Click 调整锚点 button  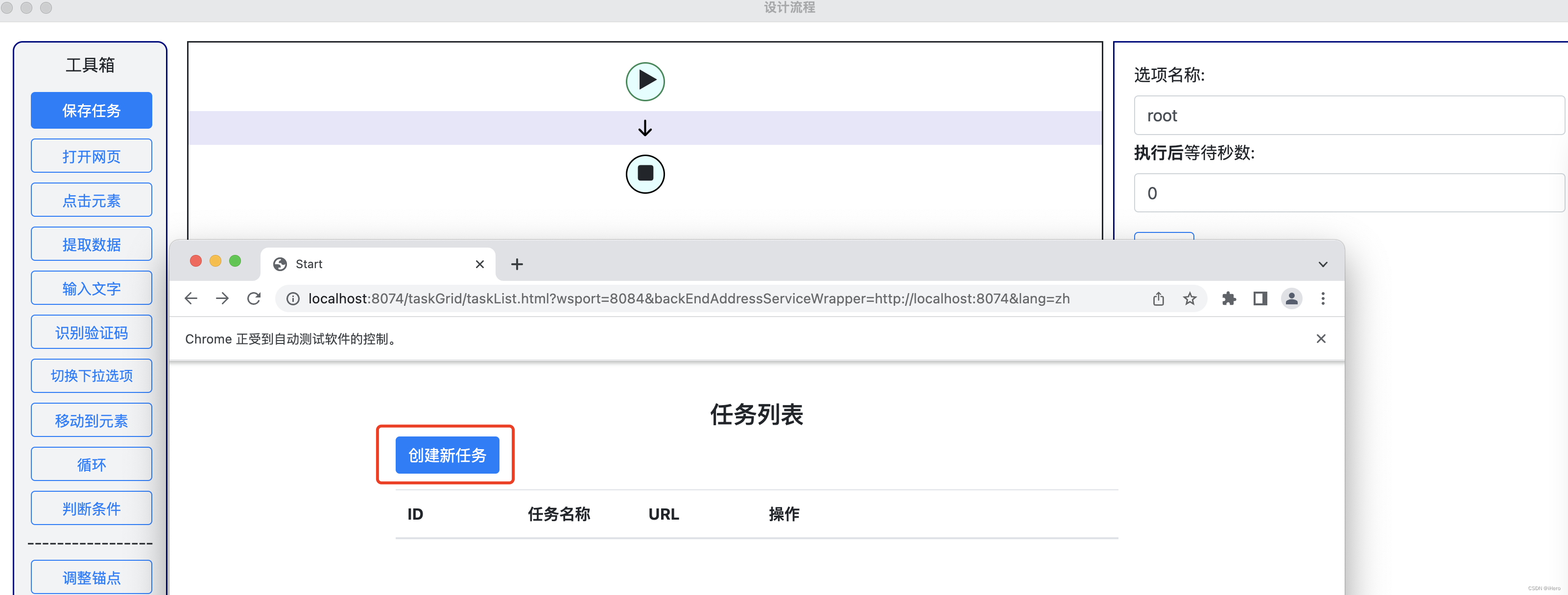91,577
